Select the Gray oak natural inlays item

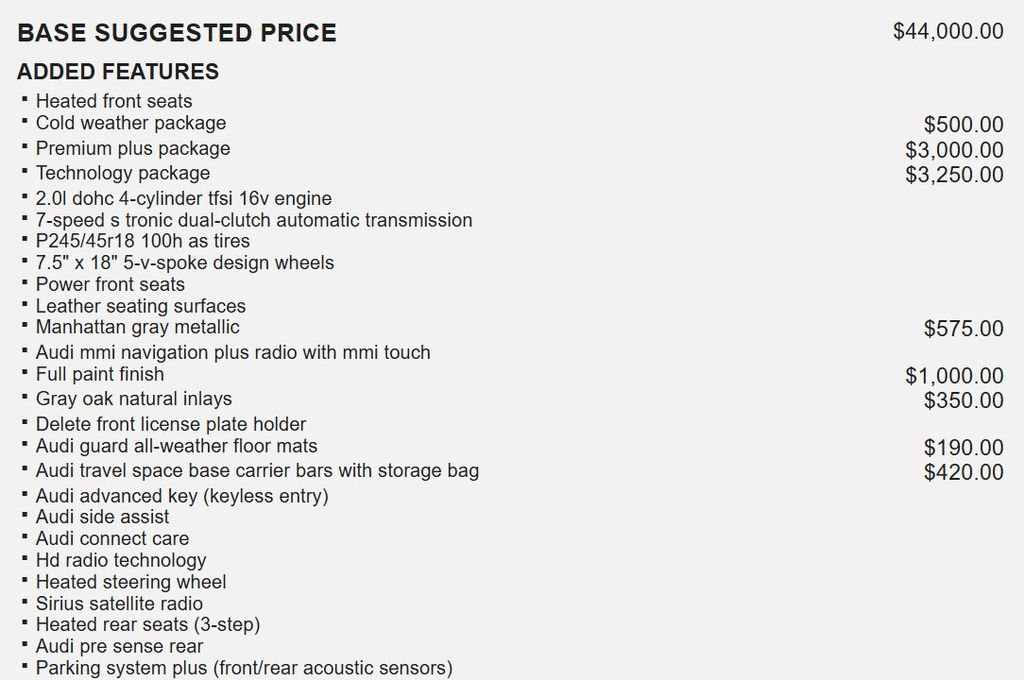click(134, 398)
